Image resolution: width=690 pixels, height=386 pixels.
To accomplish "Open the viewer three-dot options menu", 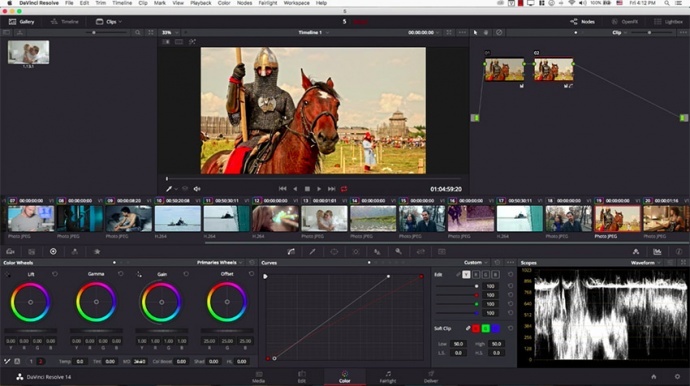I will pyautogui.click(x=462, y=33).
